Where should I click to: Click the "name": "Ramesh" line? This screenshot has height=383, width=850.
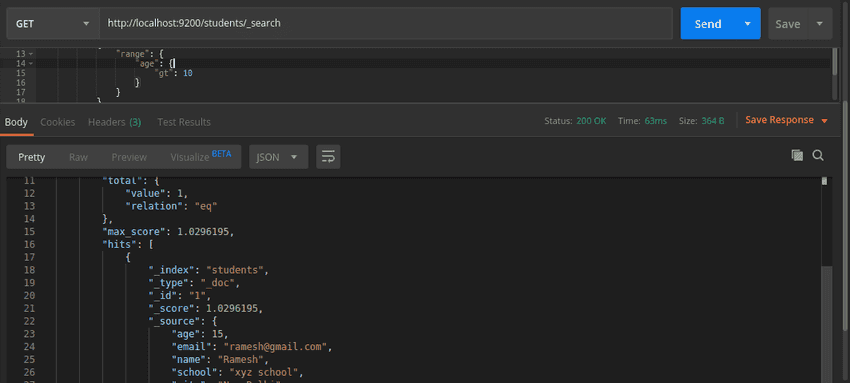click(220, 360)
